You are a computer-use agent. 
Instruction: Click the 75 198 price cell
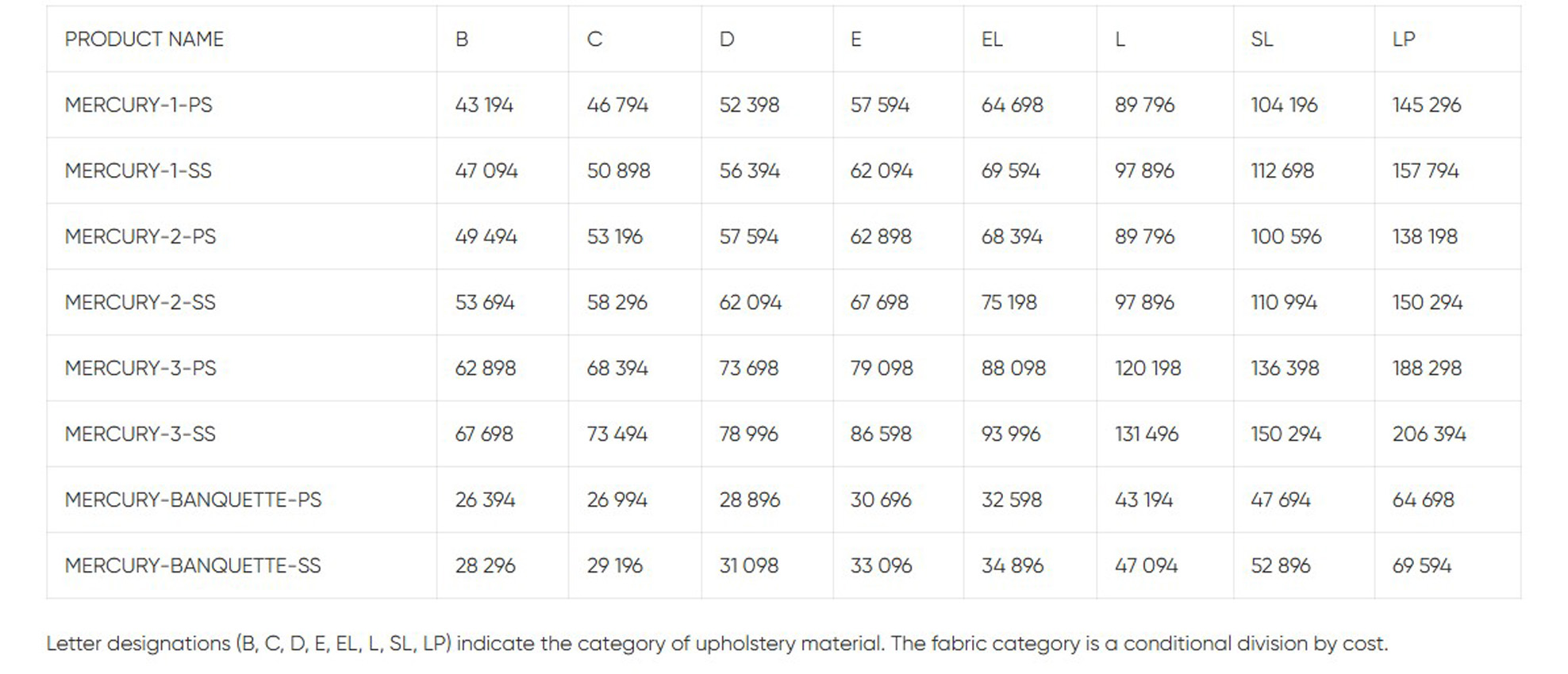click(1009, 302)
